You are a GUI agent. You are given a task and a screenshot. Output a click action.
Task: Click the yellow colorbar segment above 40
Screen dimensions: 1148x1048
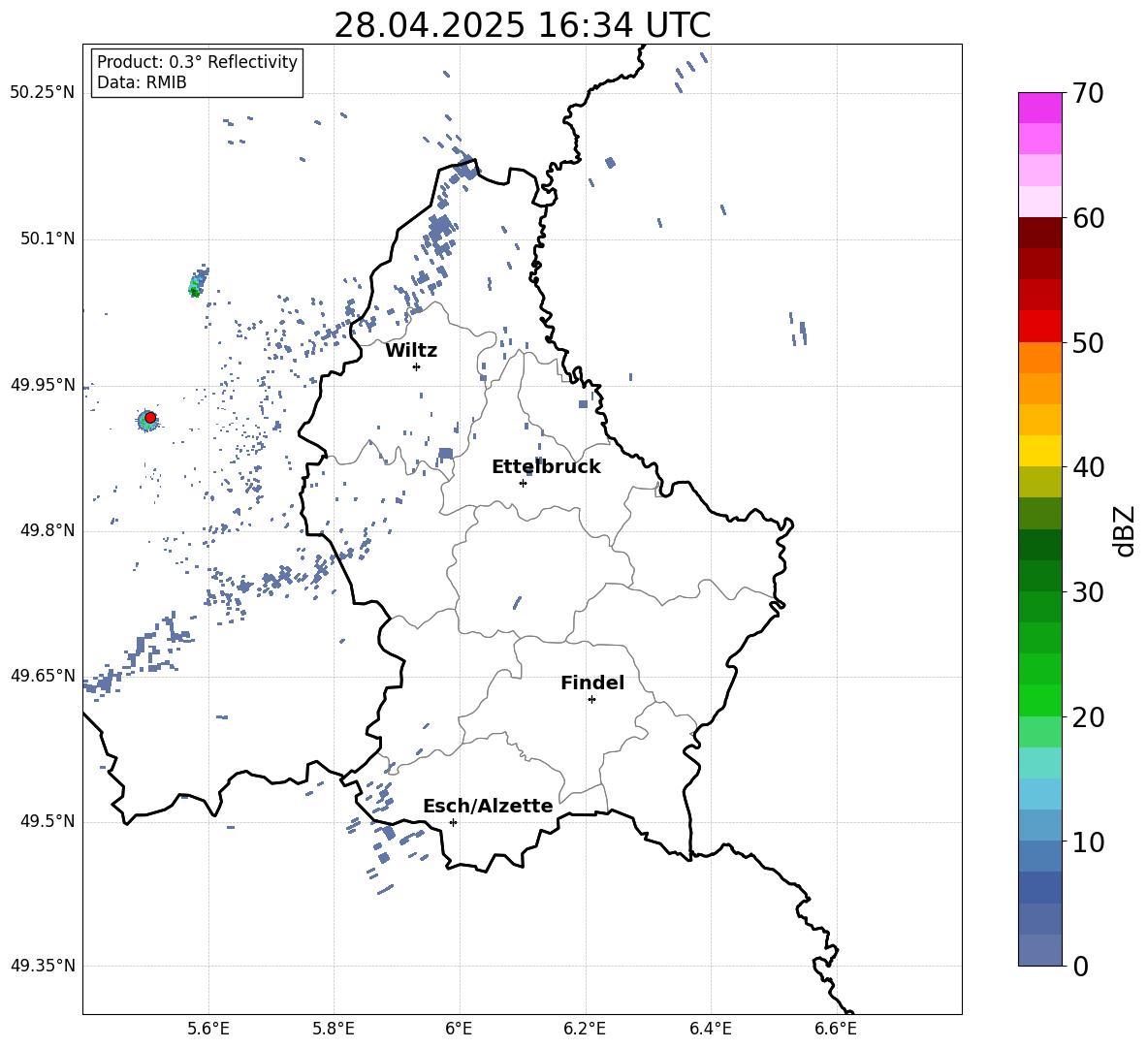(x=1039, y=452)
